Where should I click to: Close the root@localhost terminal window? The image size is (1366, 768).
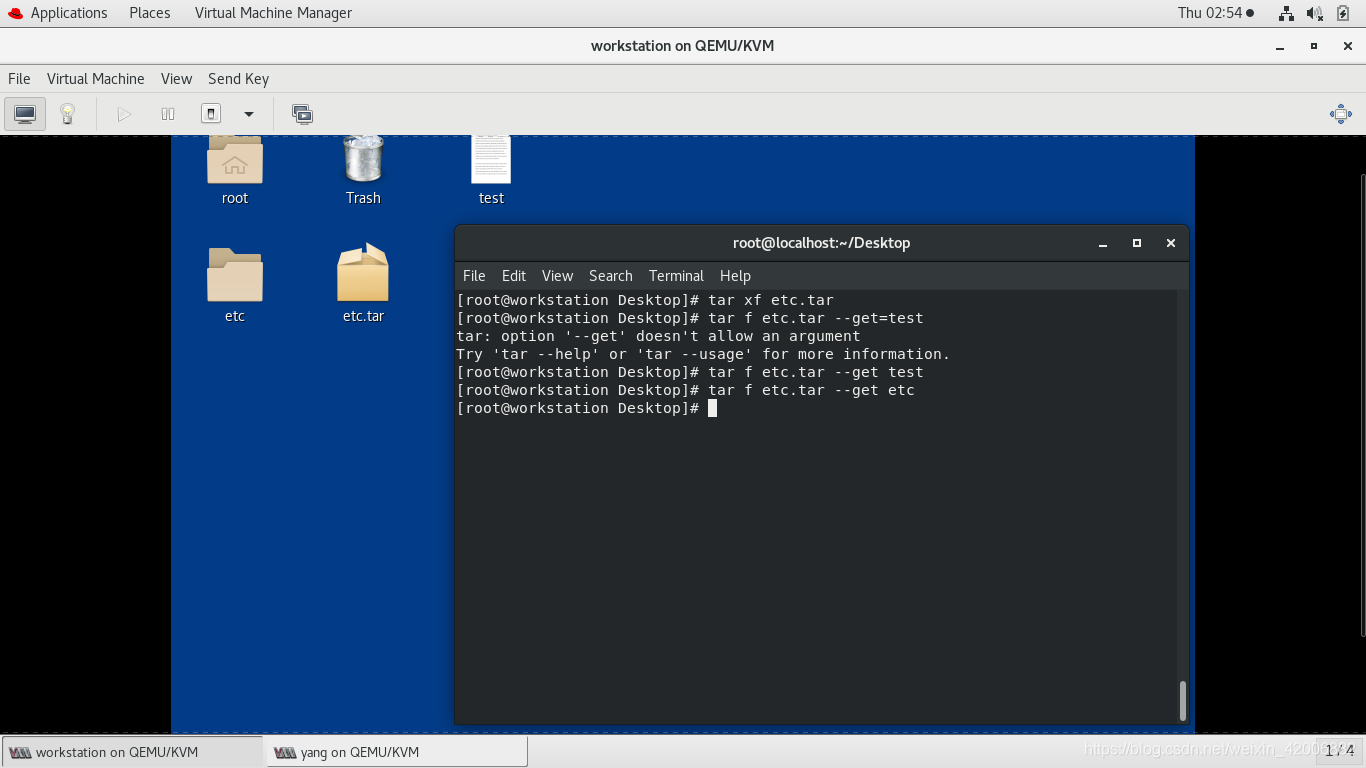click(1171, 243)
